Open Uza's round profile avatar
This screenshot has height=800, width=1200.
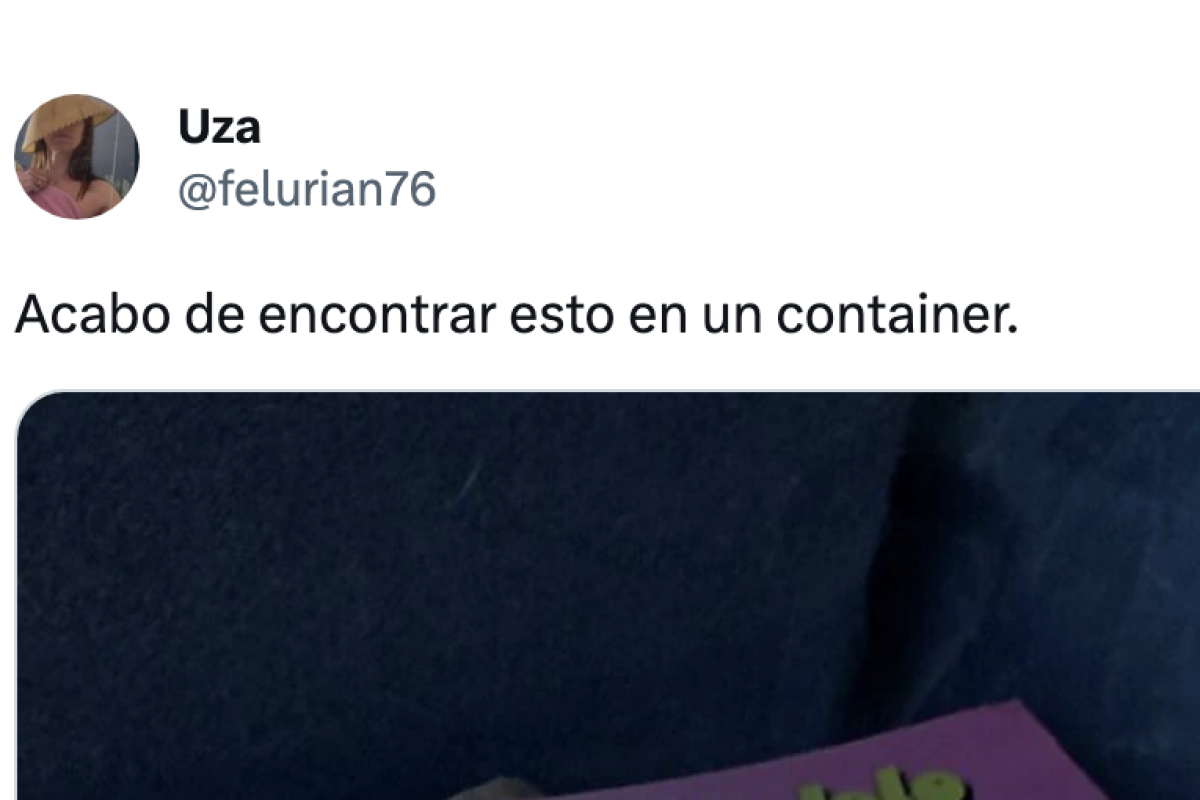pos(76,157)
